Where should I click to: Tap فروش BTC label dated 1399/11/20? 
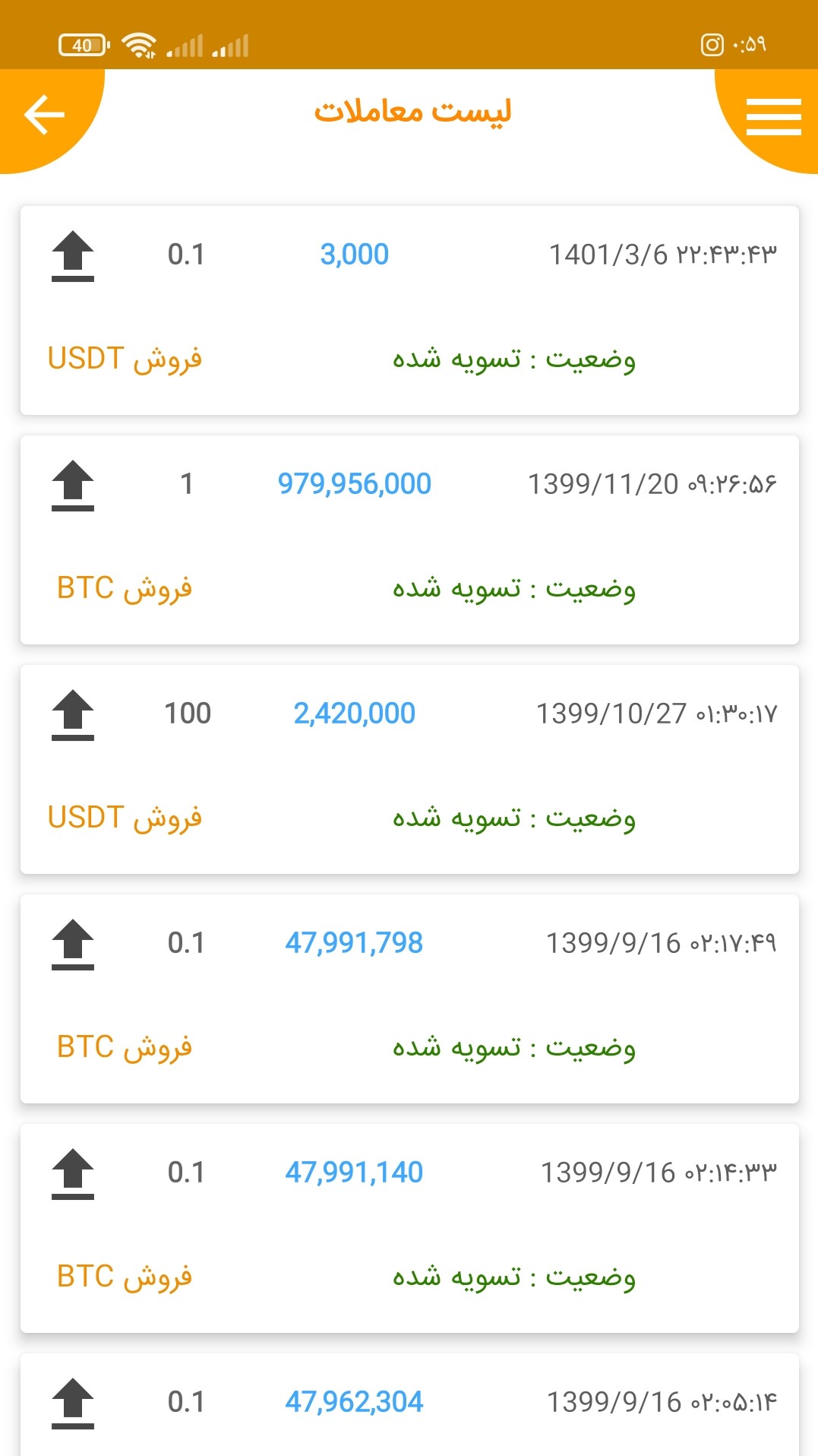pos(125,588)
